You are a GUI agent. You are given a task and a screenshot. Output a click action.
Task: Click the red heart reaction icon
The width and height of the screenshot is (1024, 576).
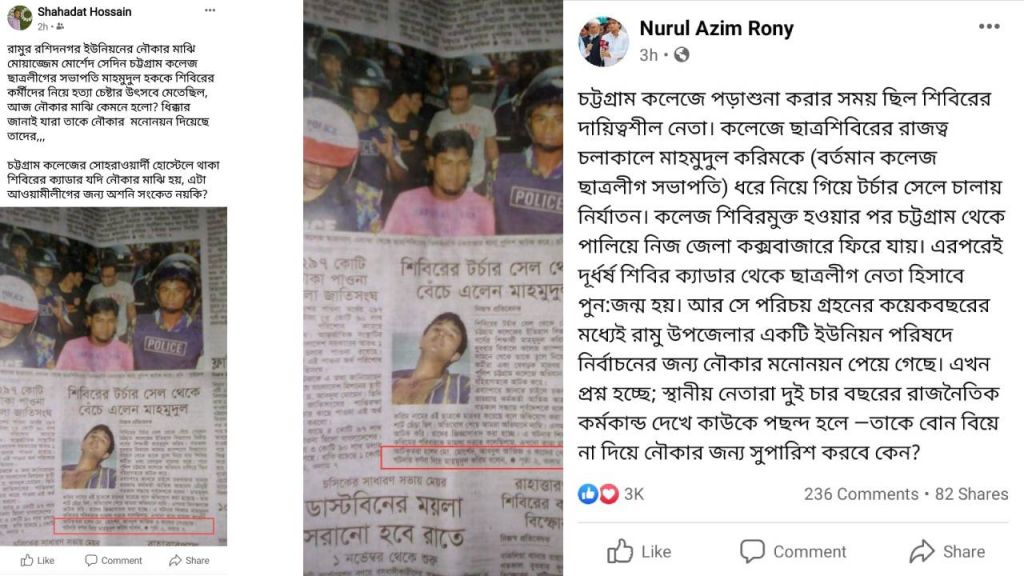[x=609, y=494]
